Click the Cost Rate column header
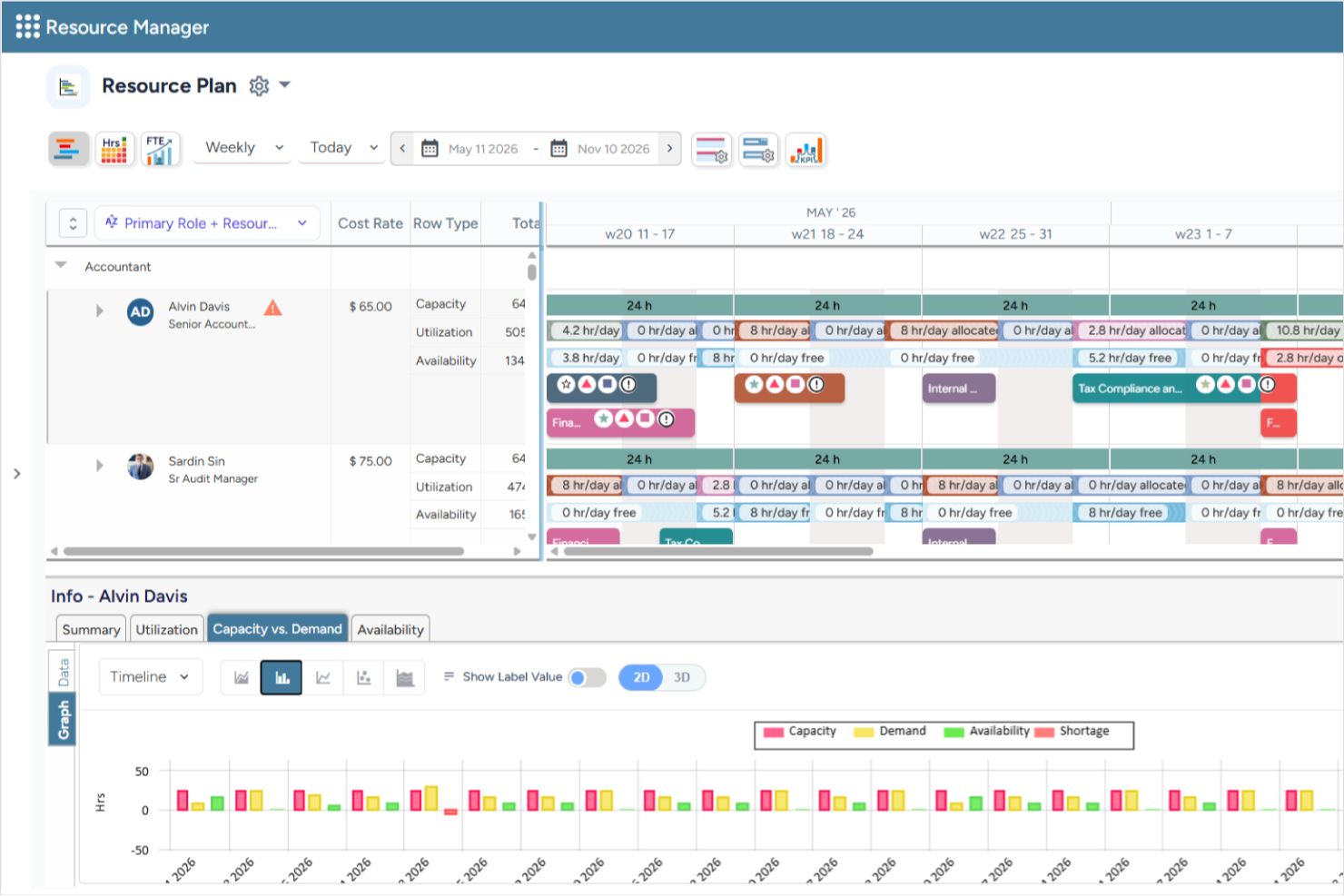 (x=371, y=223)
